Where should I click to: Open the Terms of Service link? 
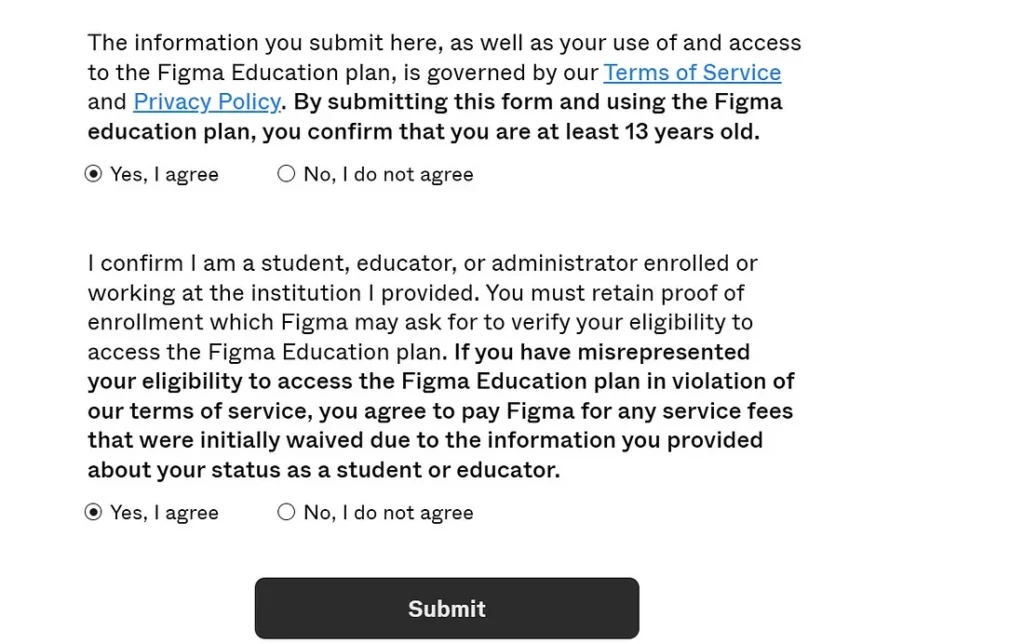[x=692, y=72]
